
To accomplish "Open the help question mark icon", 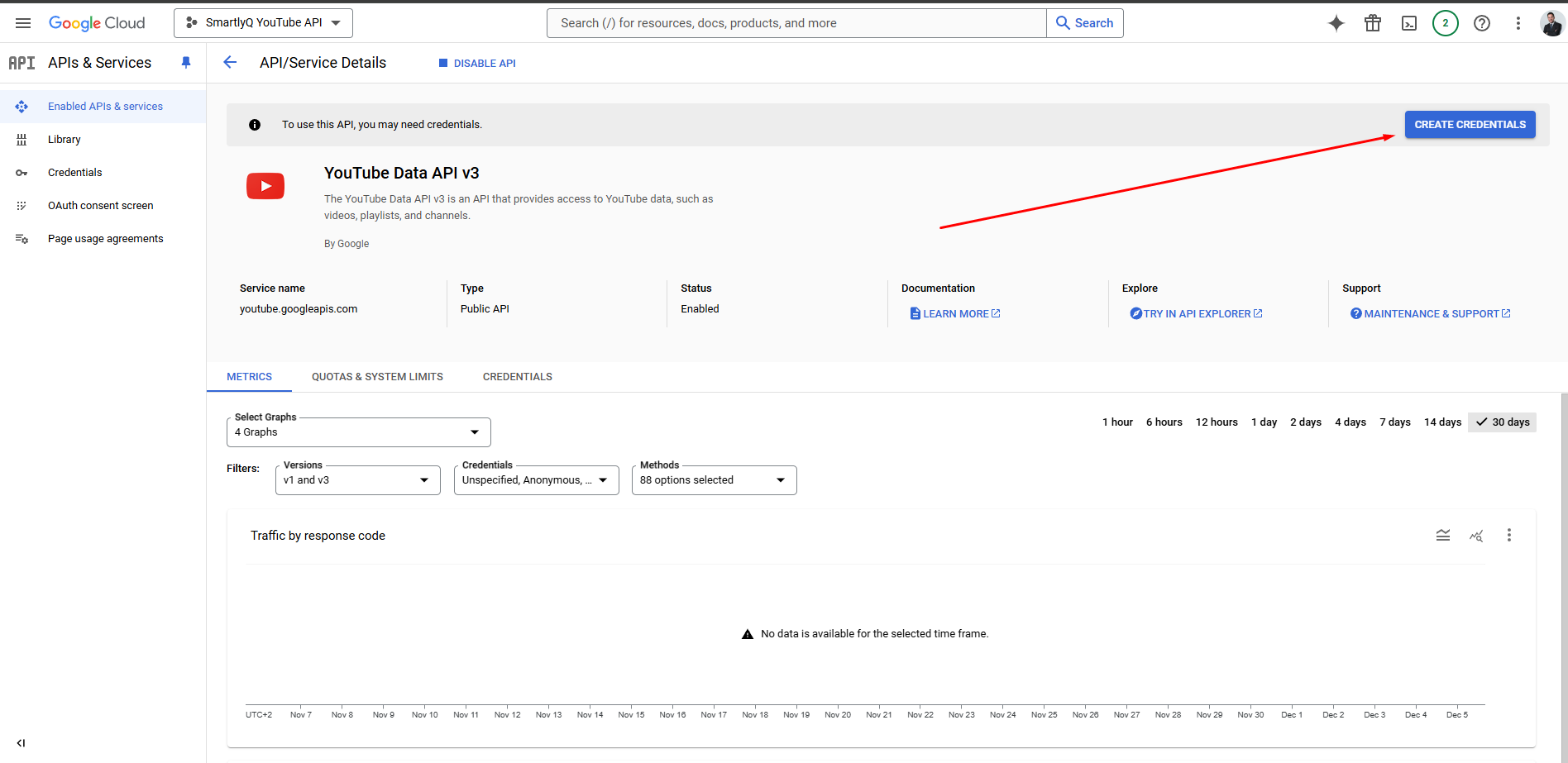I will pos(1482,23).
